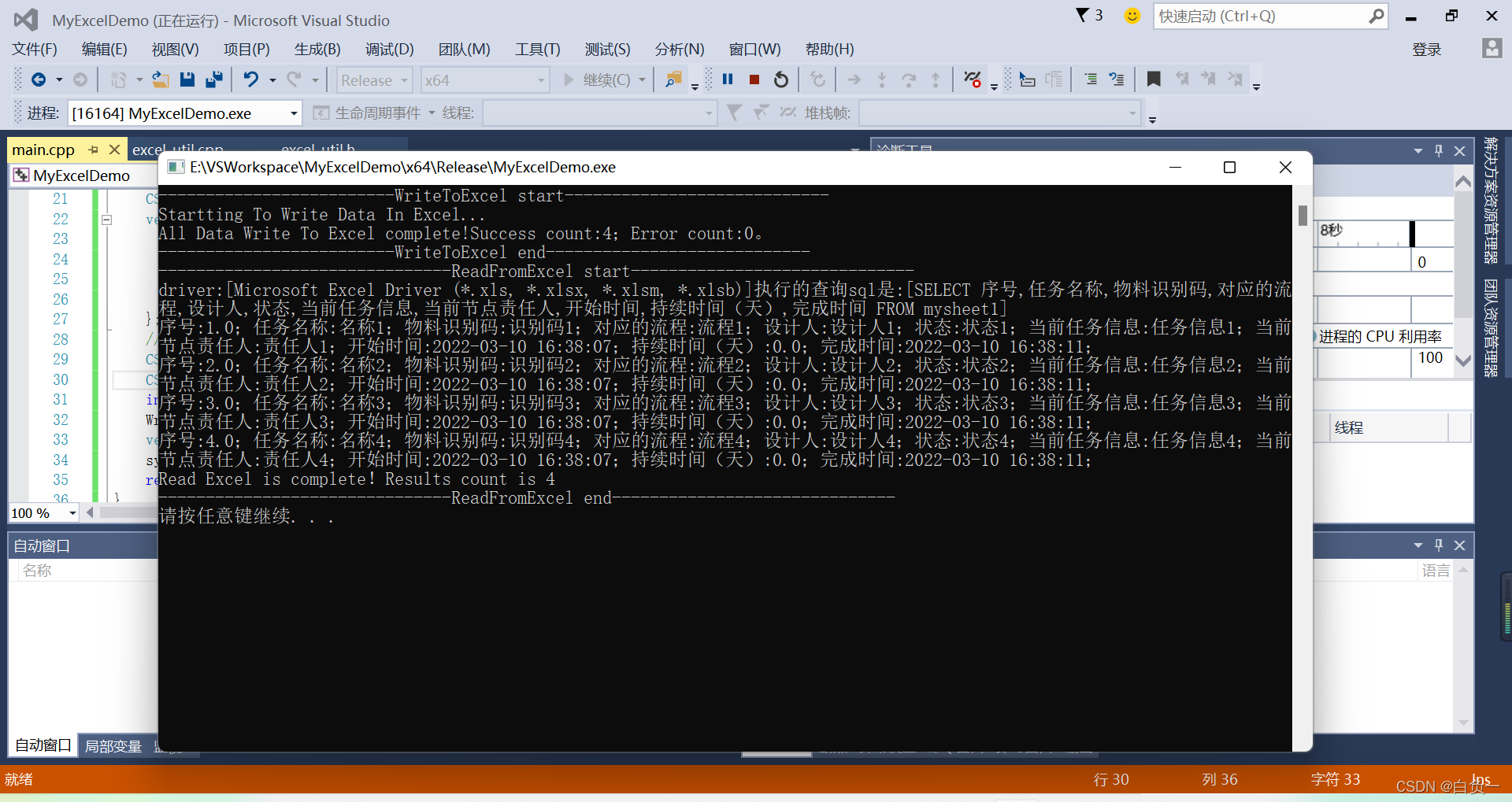Close the autos panel with X button
This screenshot has height=802, width=1512.
click(1459, 545)
